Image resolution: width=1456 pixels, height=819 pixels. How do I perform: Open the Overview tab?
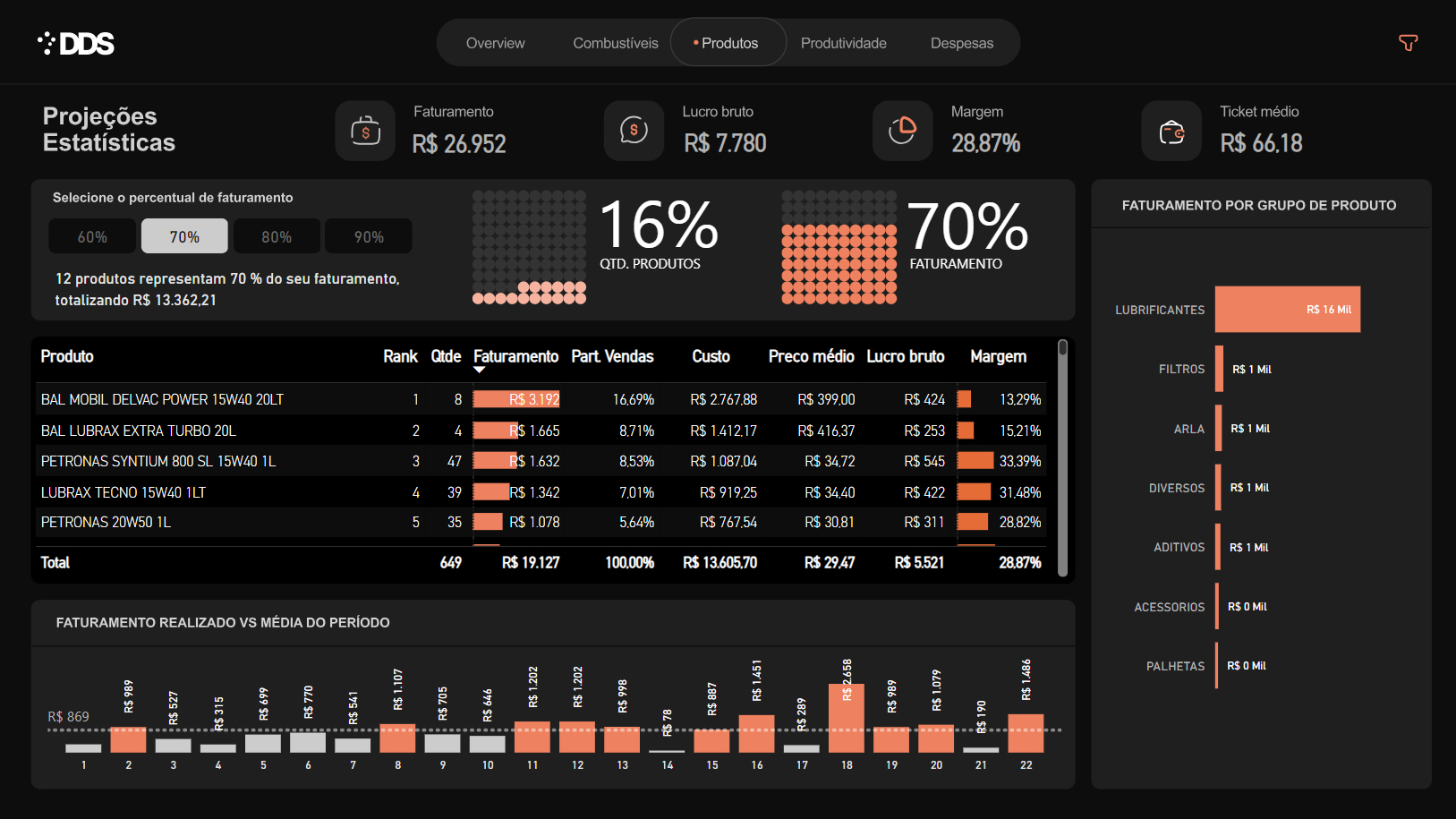pos(495,43)
